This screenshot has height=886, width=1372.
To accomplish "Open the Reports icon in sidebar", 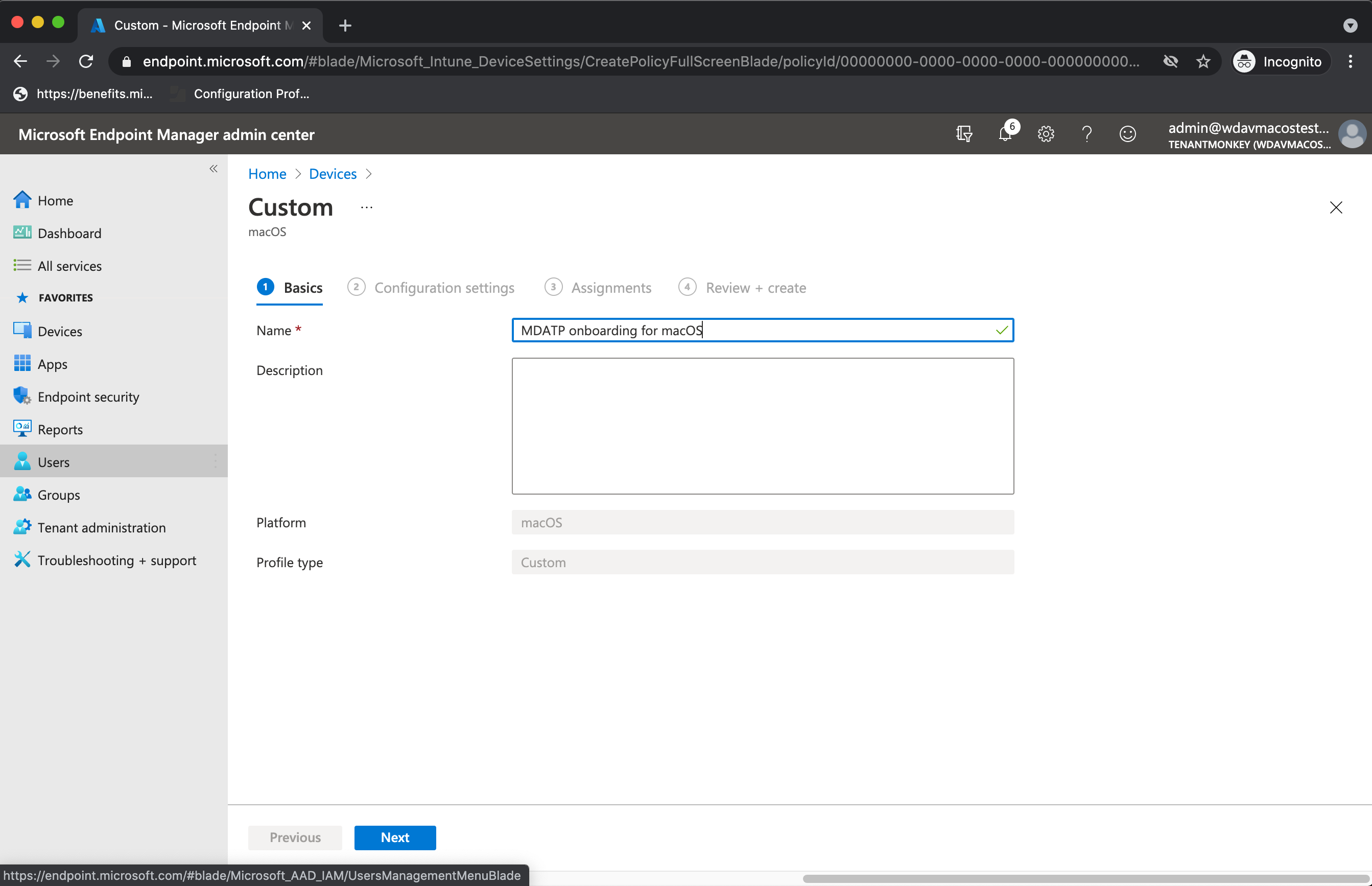I will click(22, 429).
